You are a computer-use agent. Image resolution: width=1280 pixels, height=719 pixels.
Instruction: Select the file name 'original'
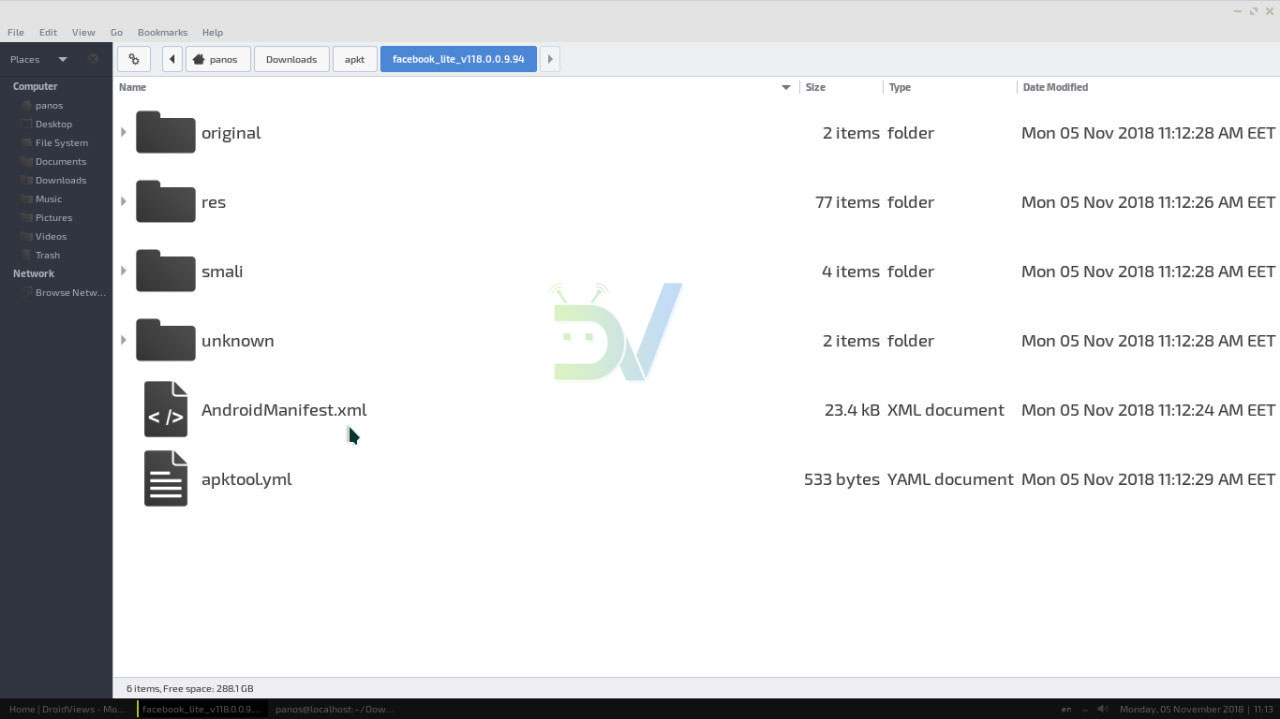(231, 133)
